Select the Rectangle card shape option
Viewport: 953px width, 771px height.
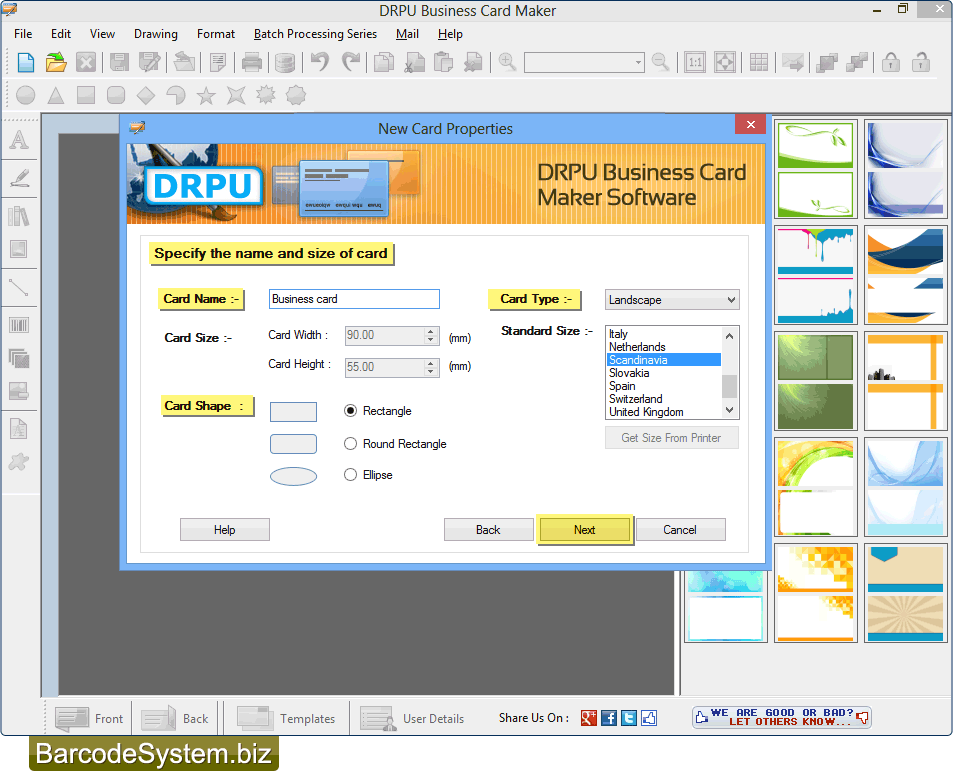(x=350, y=411)
